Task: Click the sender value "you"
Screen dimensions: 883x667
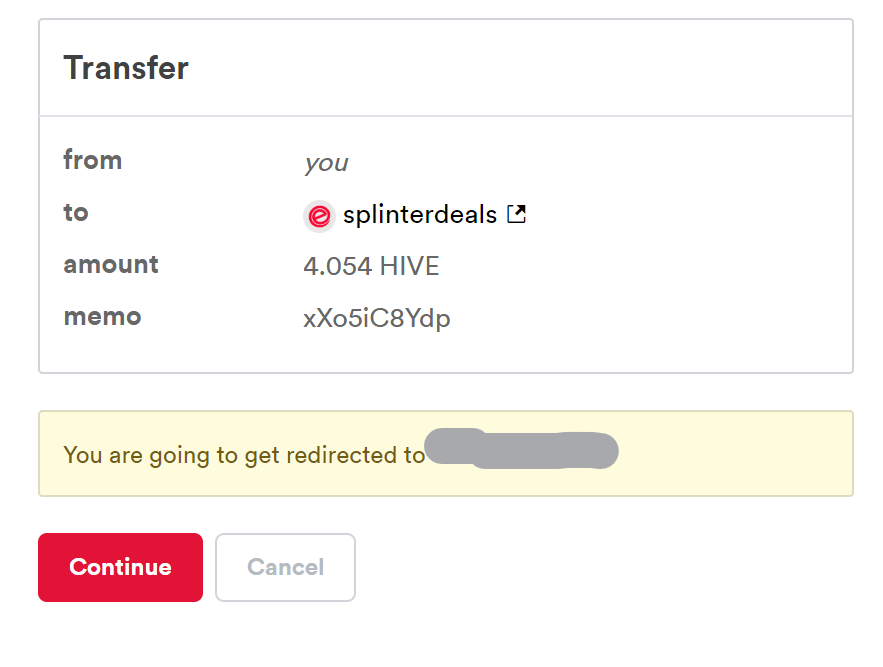Action: [327, 163]
